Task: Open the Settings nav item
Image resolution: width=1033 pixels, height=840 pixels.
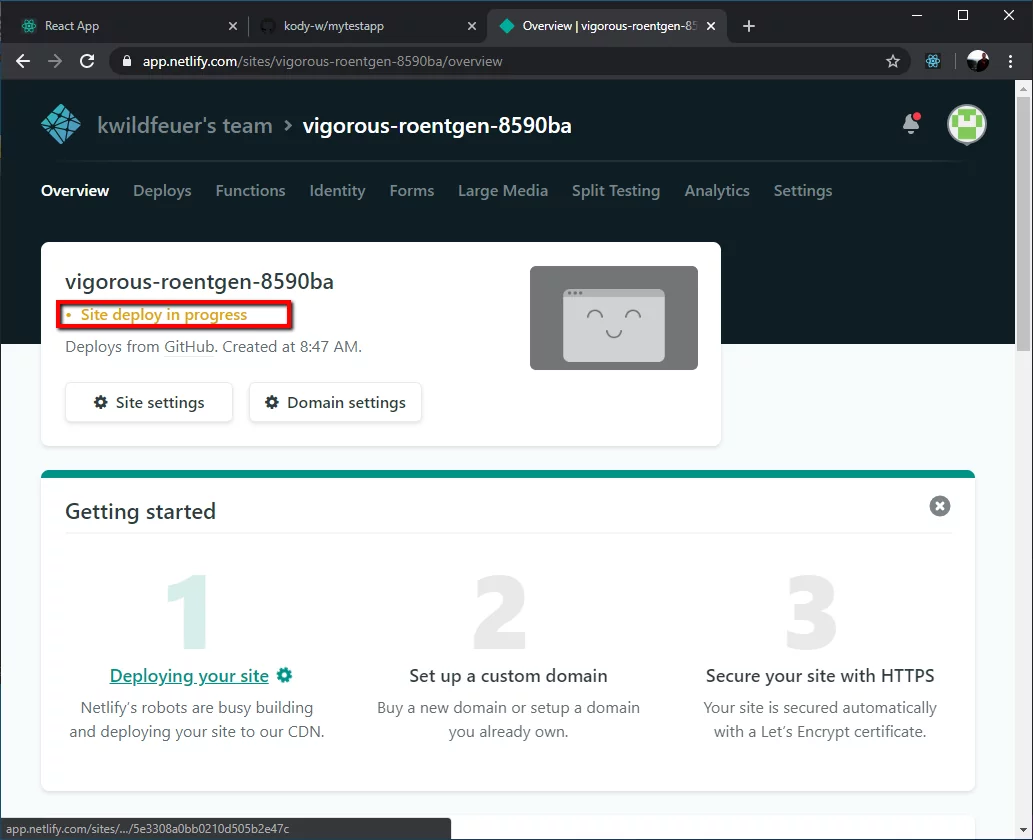Action: [802, 190]
